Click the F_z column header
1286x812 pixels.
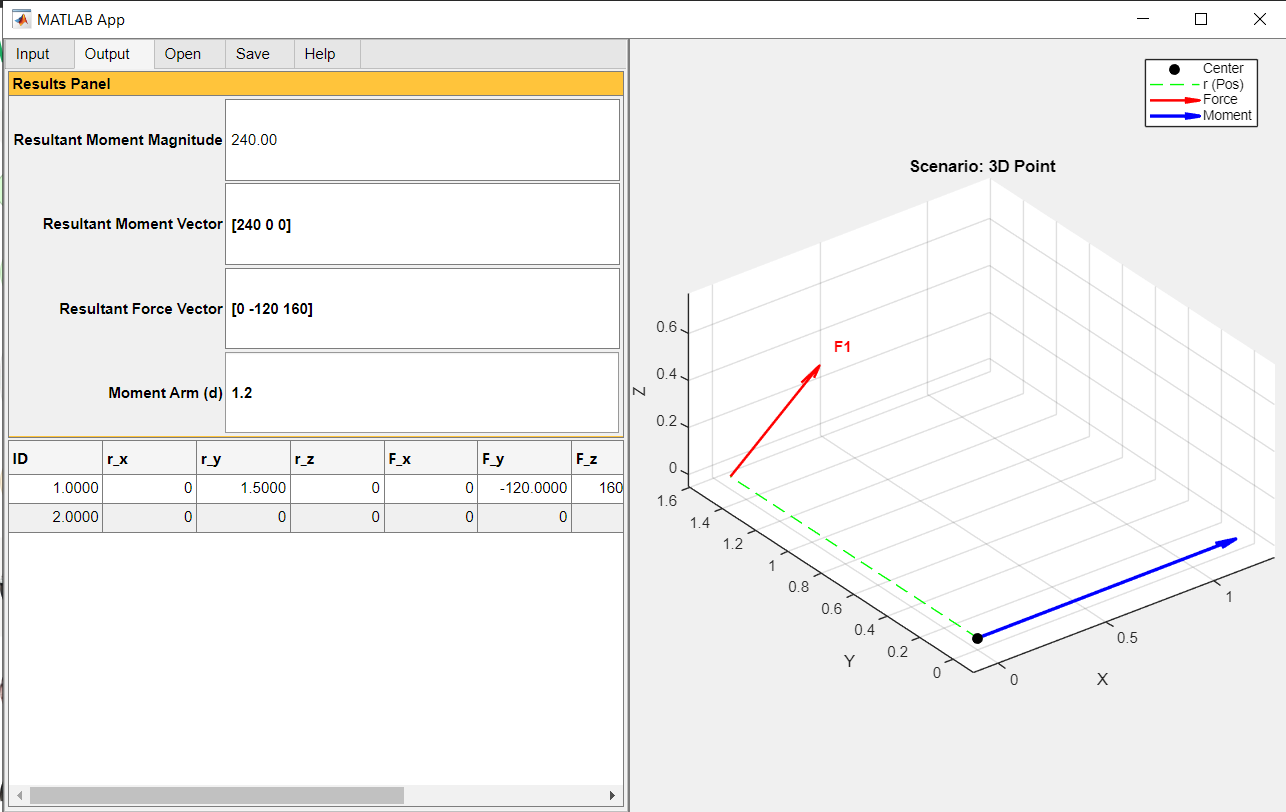click(598, 459)
